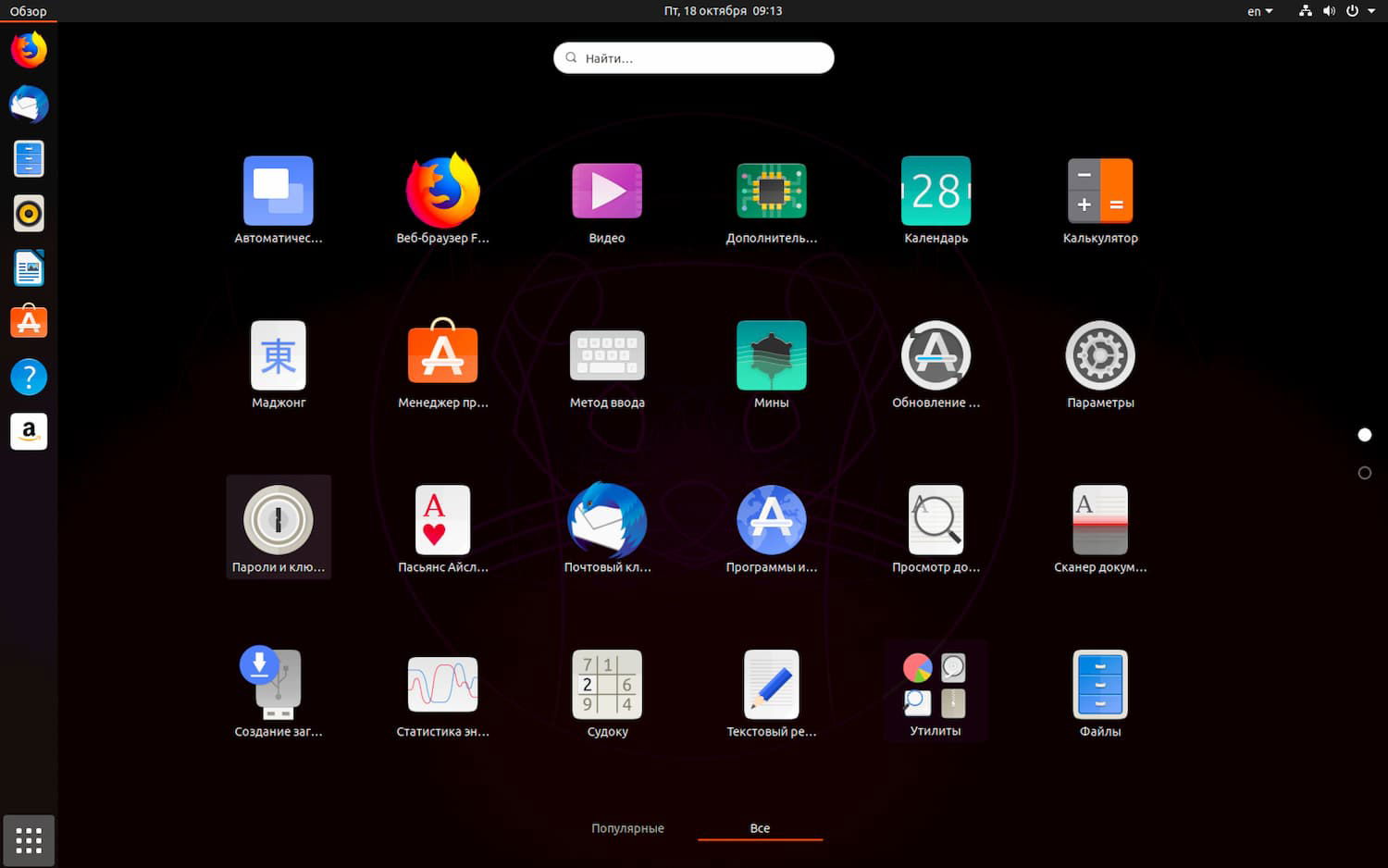Click Обзор in the top bar

(x=28, y=11)
